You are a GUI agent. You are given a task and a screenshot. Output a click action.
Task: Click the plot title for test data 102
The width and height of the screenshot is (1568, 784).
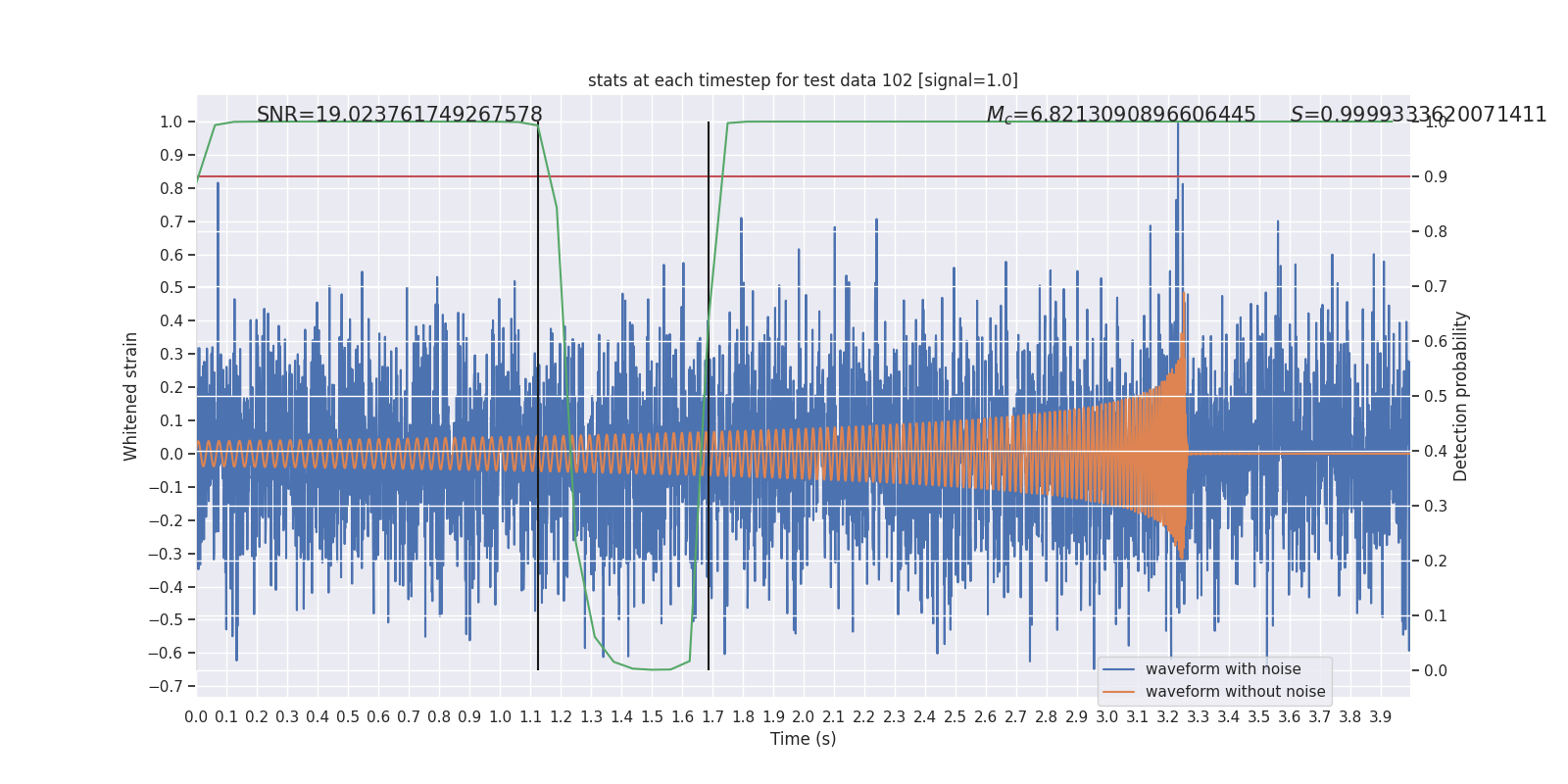coord(803,80)
